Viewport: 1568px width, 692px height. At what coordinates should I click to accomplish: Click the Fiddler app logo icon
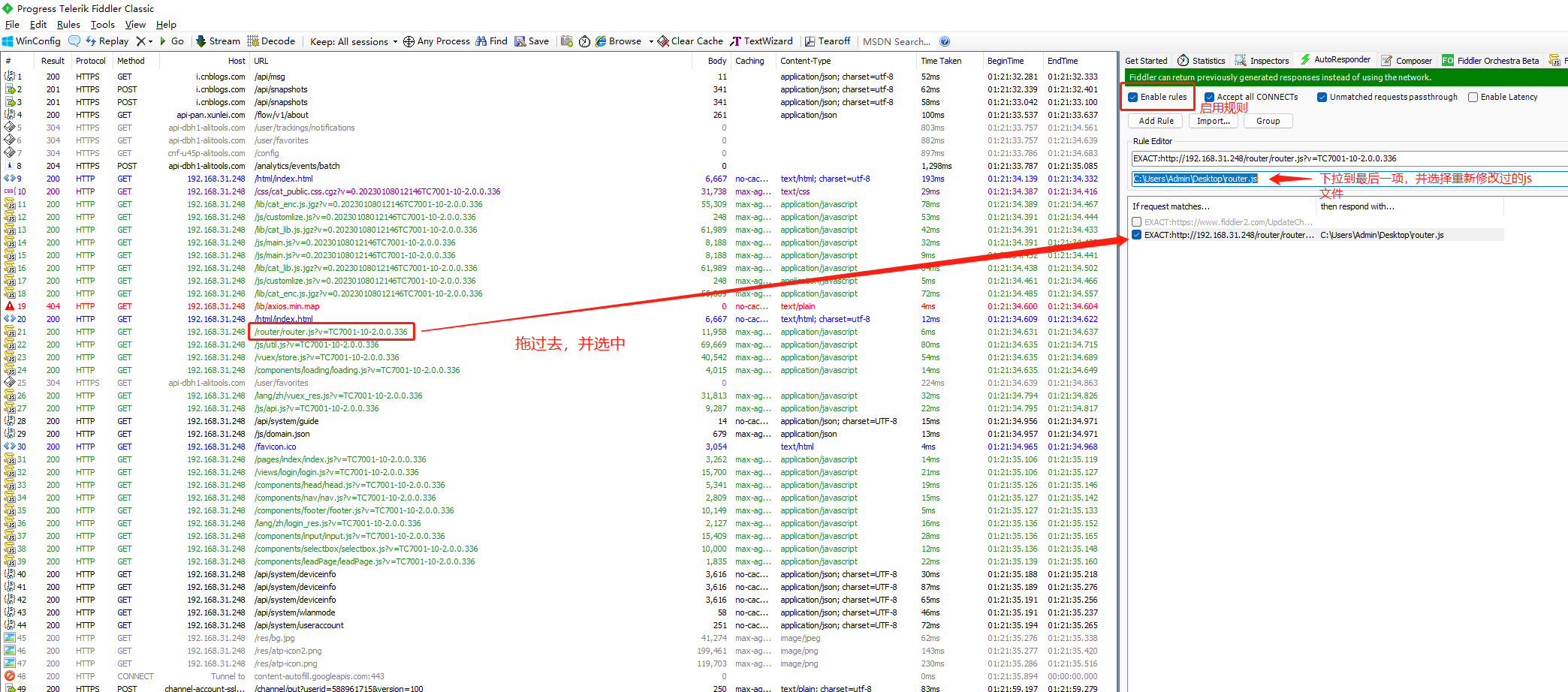click(8, 8)
